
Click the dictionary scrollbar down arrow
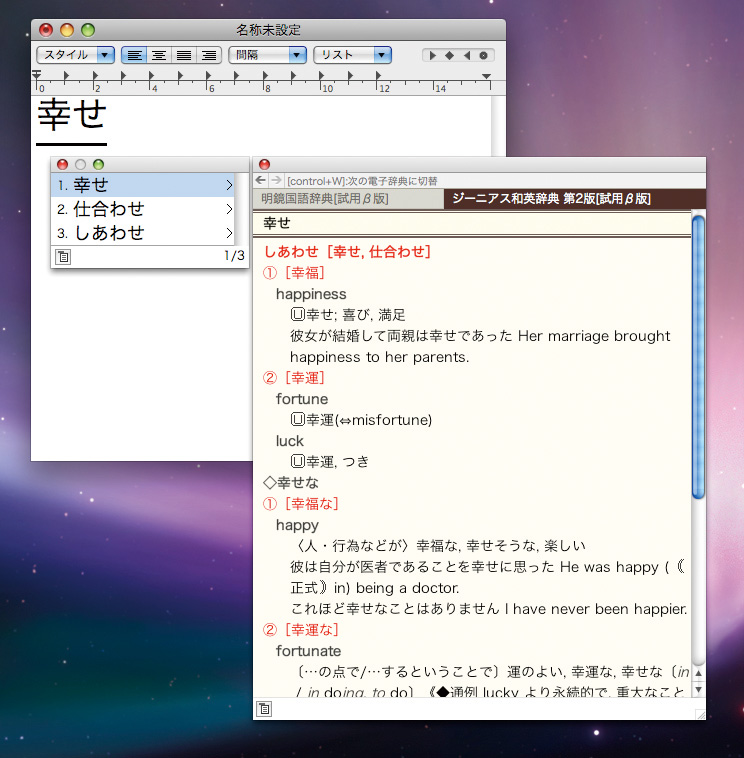[x=699, y=690]
